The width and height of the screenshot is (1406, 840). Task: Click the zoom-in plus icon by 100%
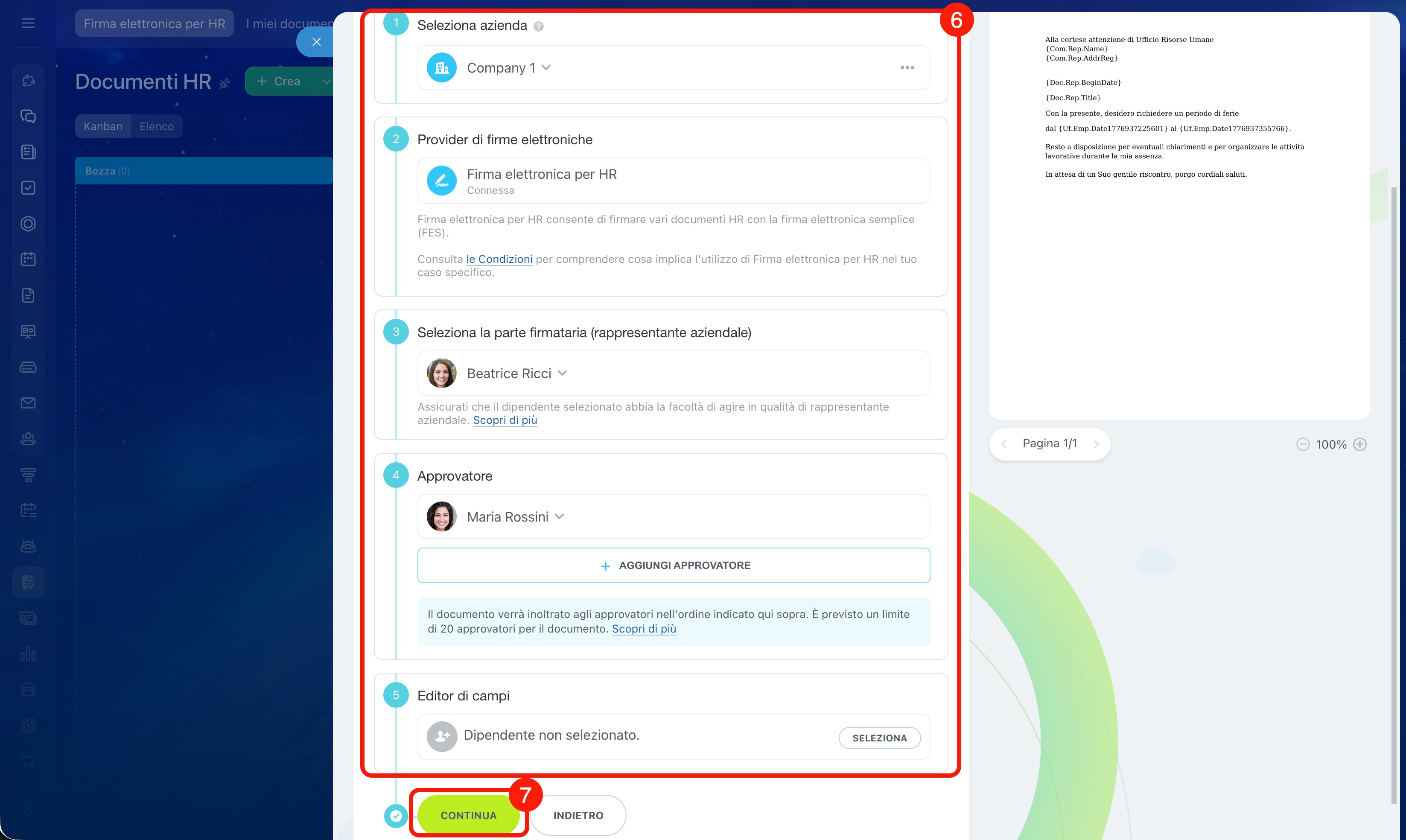point(1359,444)
